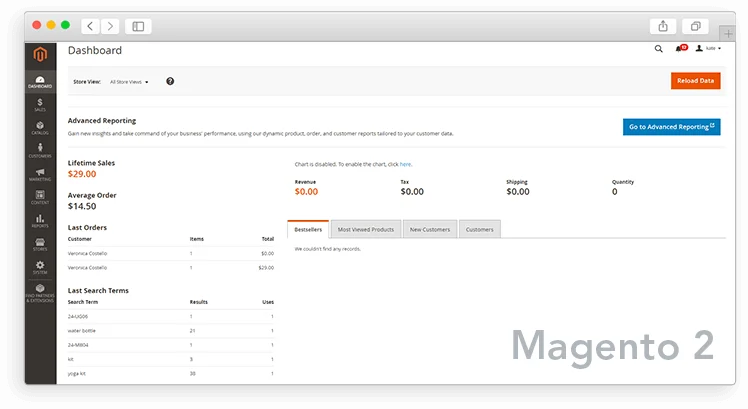Viewport: 748px width, 409px height.
Task: Open the Marketing sidebar menu
Action: (x=40, y=174)
